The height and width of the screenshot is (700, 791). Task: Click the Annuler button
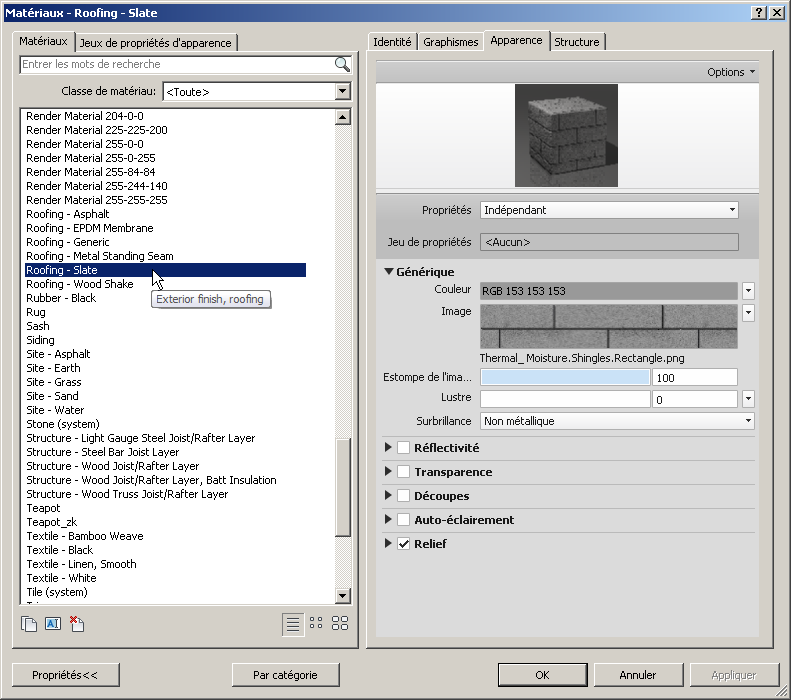(x=638, y=675)
